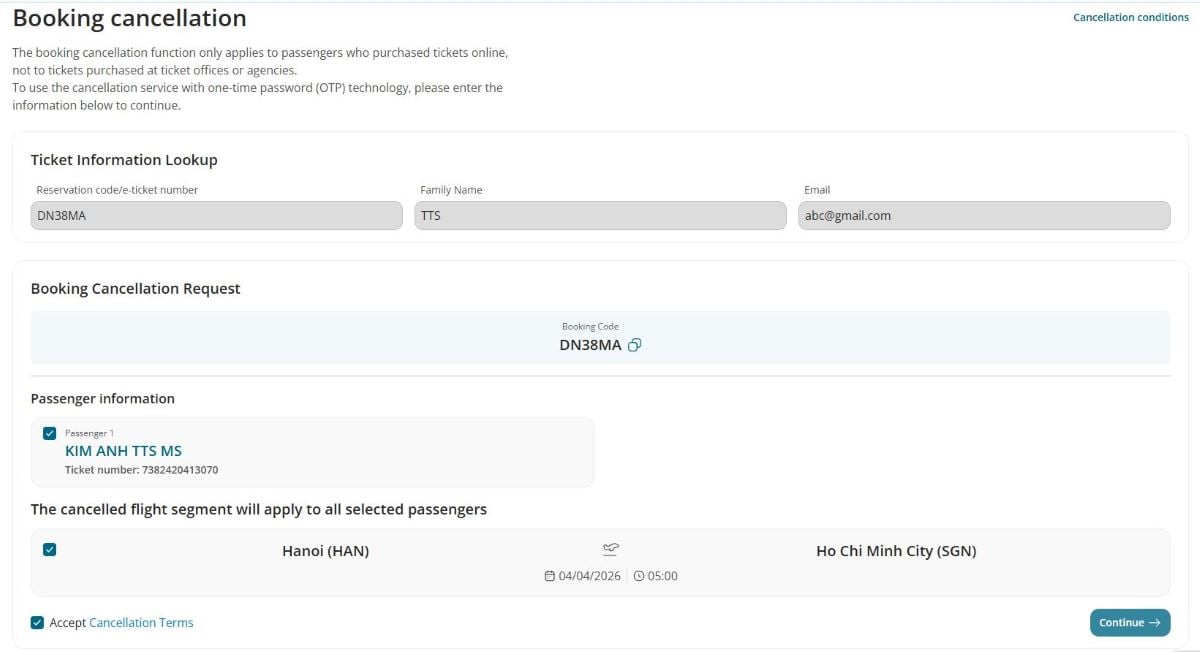This screenshot has width=1200, height=652.
Task: Click the Reservation code field
Action: [216, 215]
